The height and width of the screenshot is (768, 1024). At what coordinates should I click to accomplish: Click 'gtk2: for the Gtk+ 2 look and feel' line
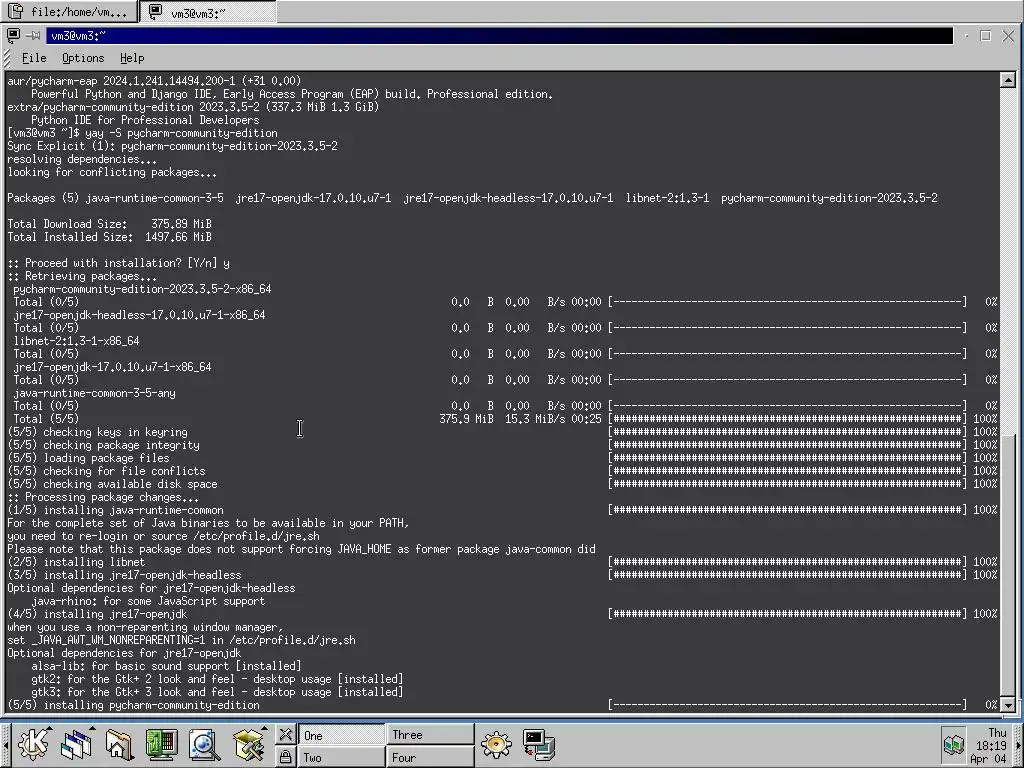click(x=217, y=679)
